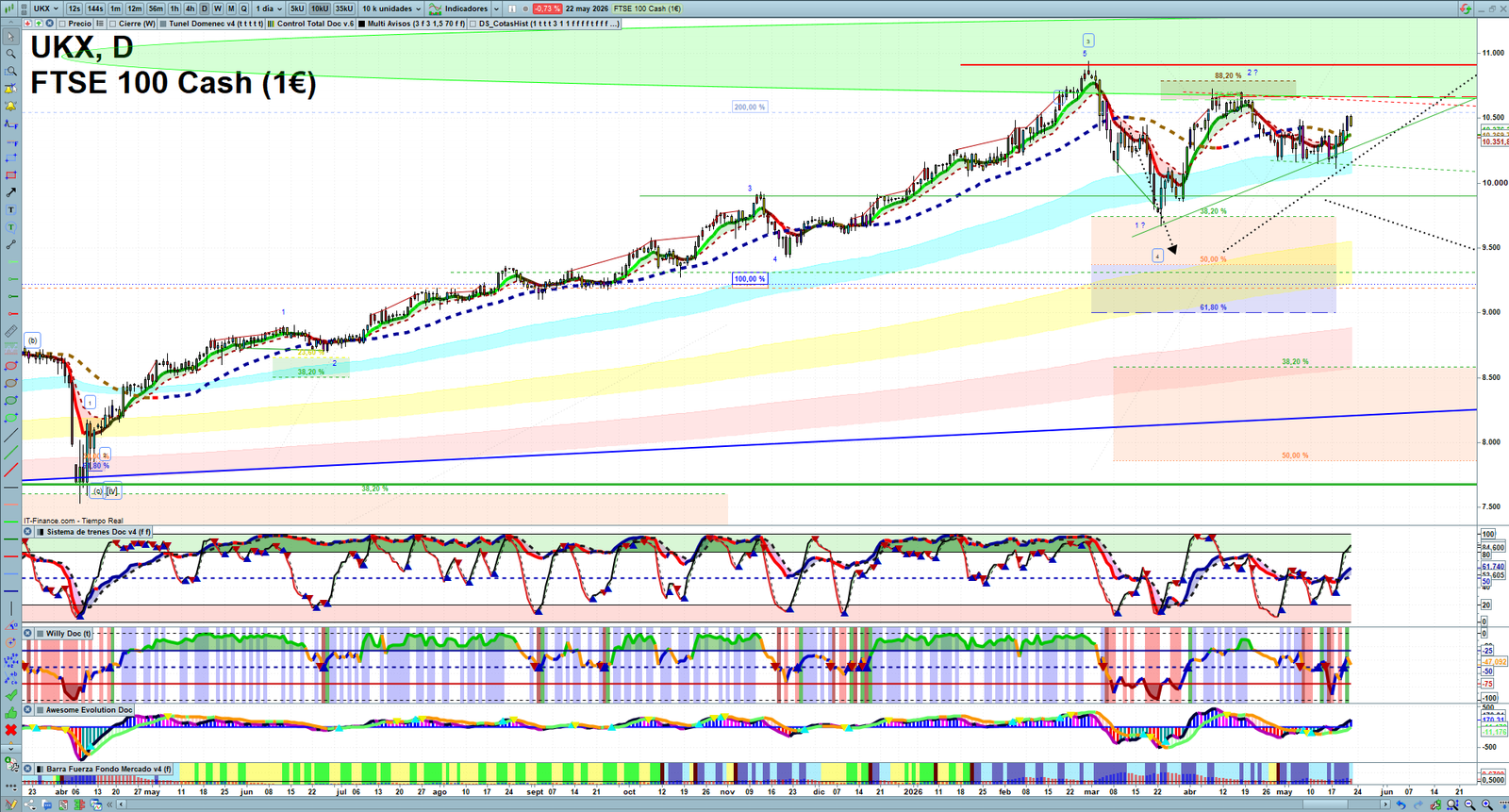Open chart settings wrench icon

click(x=1435, y=804)
